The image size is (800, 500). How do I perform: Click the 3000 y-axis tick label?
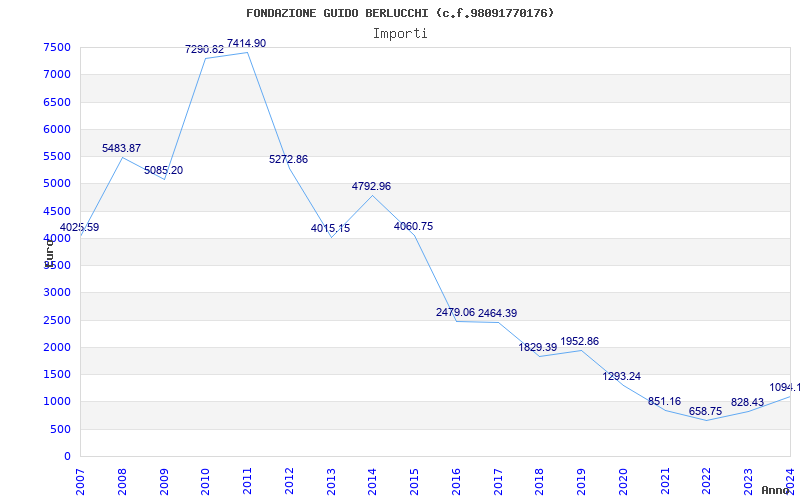pos(57,292)
